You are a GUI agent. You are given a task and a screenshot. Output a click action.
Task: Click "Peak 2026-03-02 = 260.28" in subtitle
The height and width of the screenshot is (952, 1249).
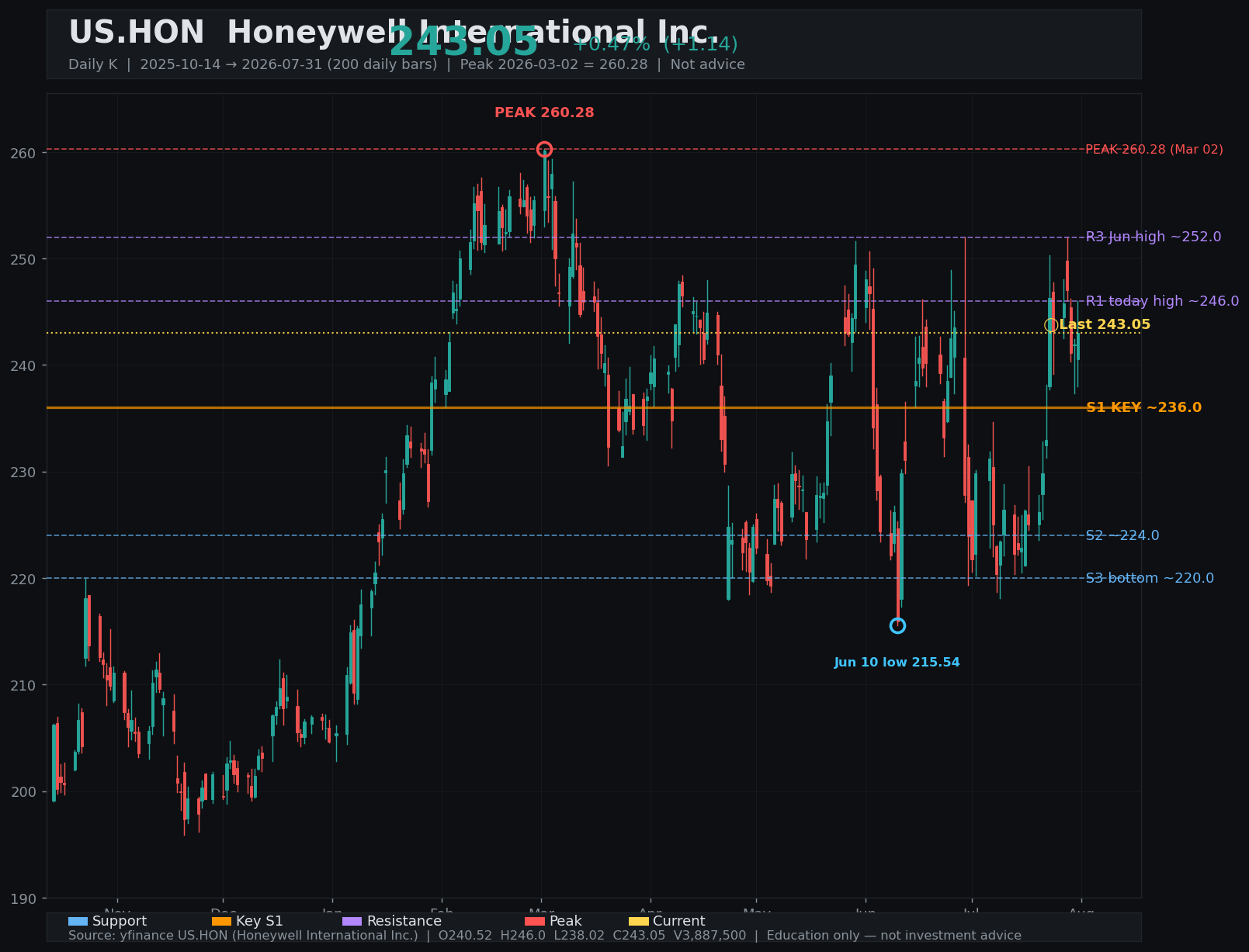[x=553, y=64]
